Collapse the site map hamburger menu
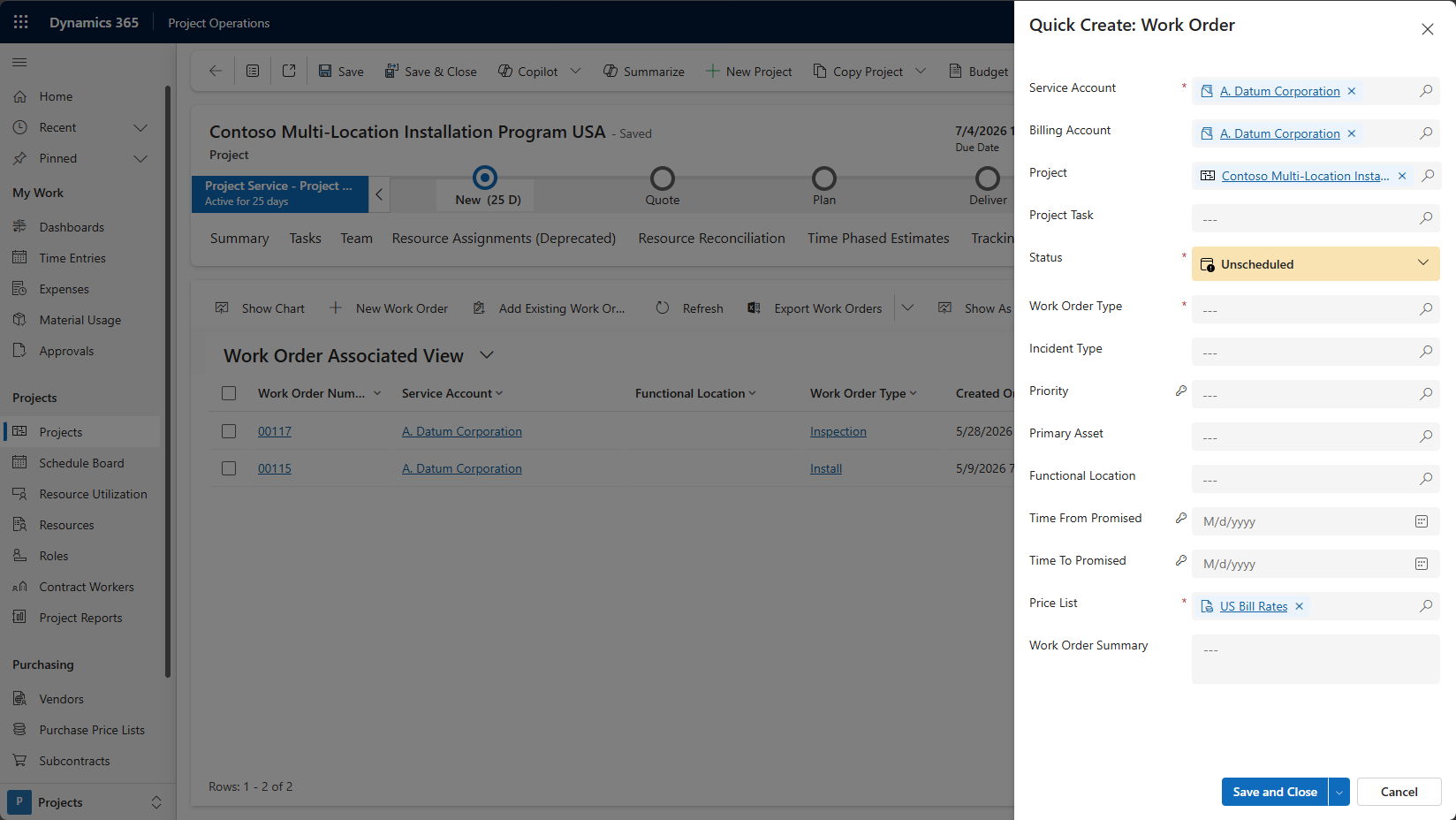The image size is (1456, 820). coord(19,62)
